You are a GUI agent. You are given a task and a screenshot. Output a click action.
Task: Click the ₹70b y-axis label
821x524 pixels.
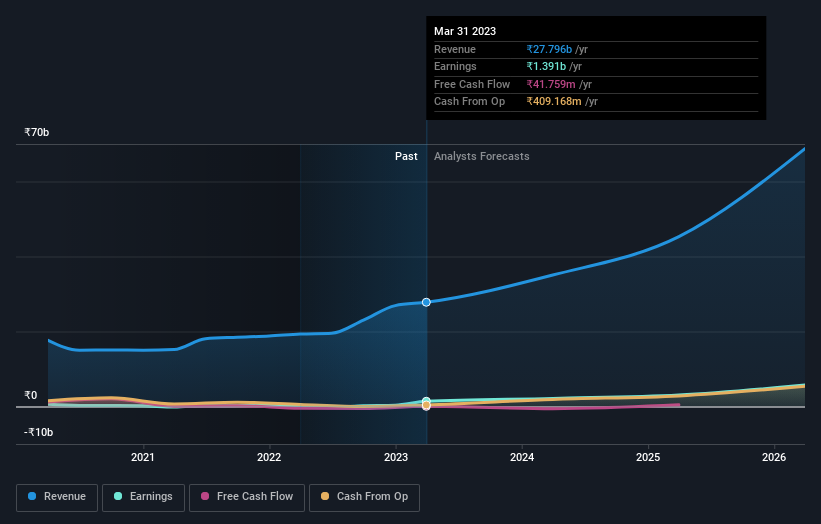37,132
